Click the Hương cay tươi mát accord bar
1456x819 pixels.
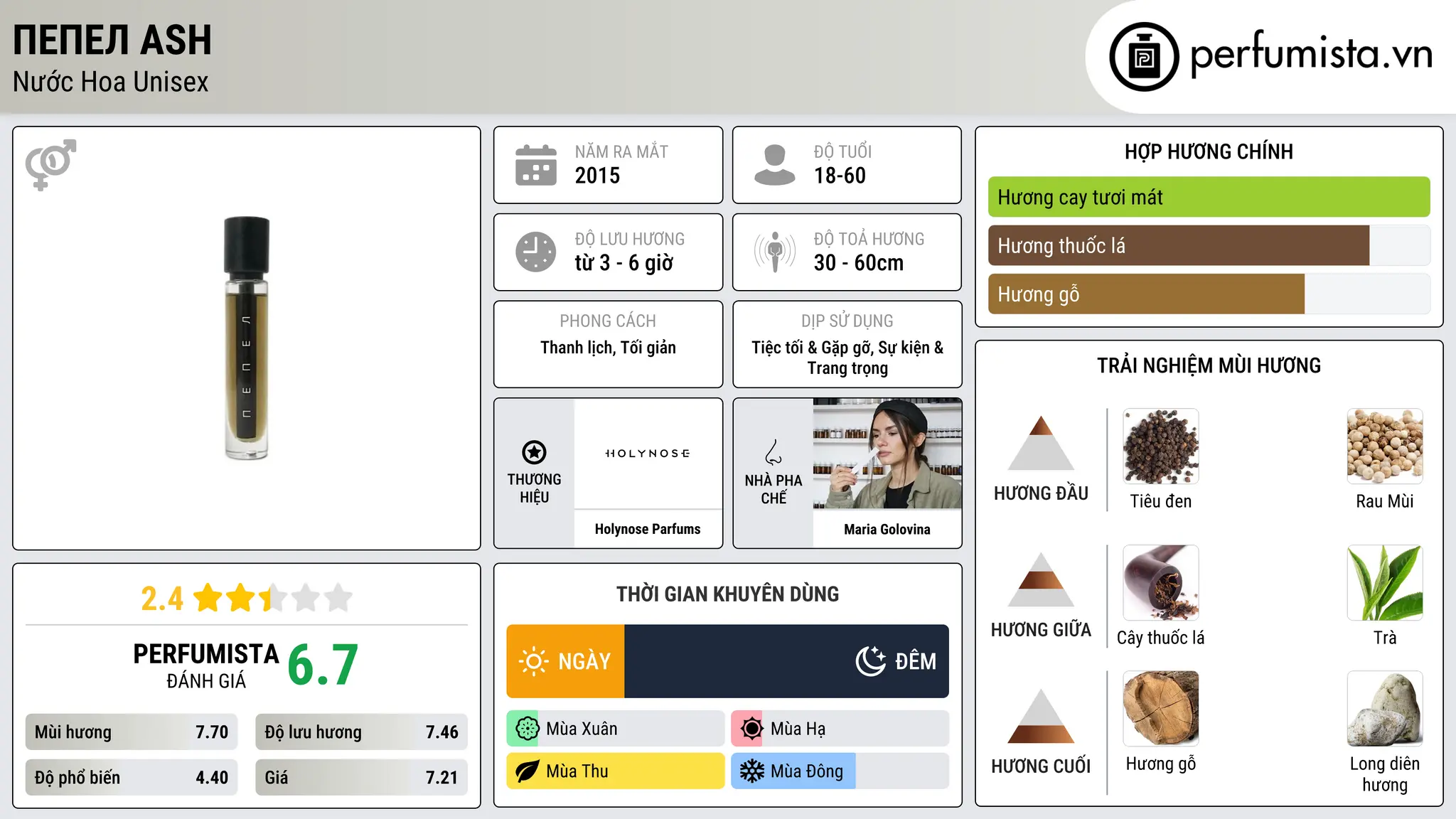pos(1209,197)
